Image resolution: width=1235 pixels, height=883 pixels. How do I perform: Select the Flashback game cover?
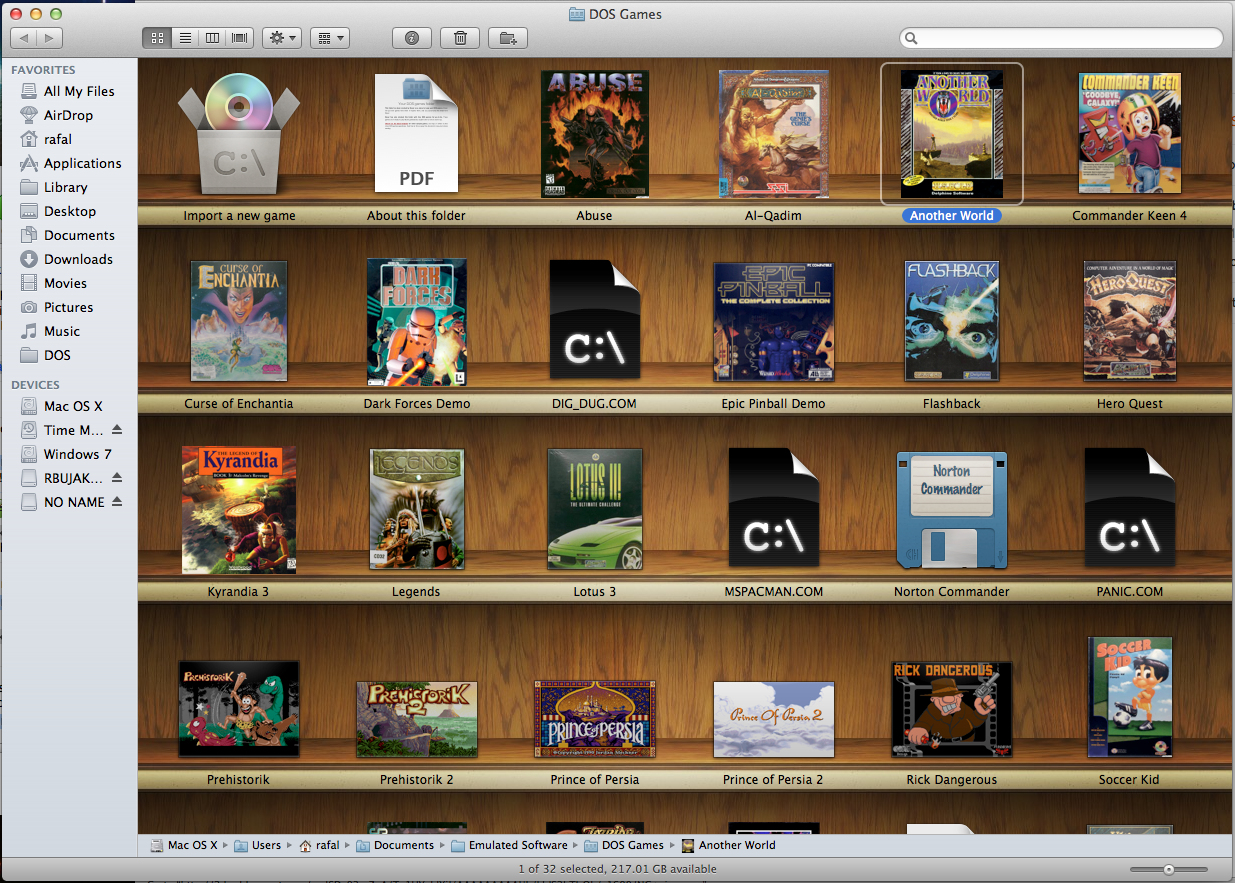(952, 321)
